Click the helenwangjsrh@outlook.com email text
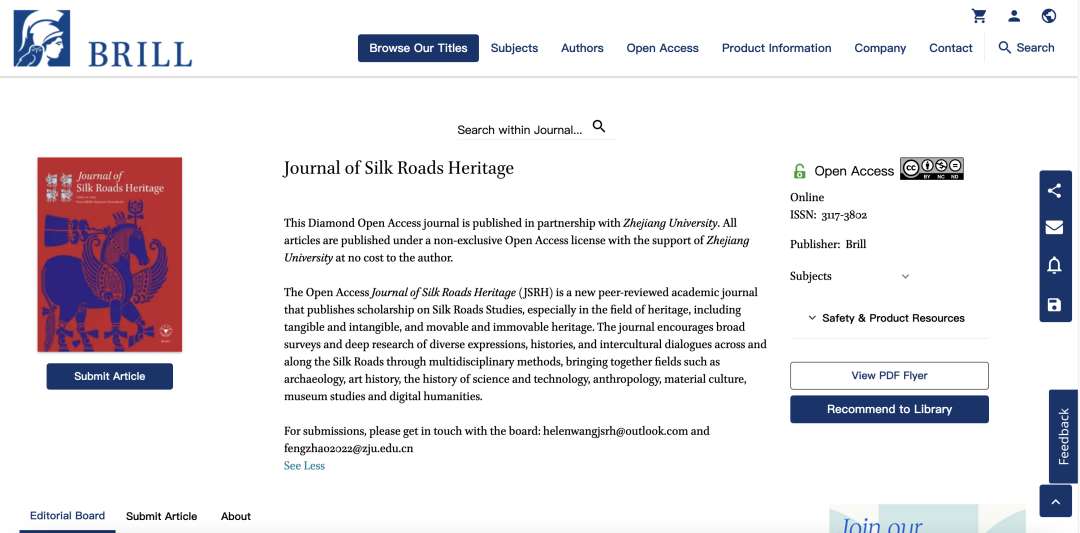The height and width of the screenshot is (533, 1080). [616, 431]
